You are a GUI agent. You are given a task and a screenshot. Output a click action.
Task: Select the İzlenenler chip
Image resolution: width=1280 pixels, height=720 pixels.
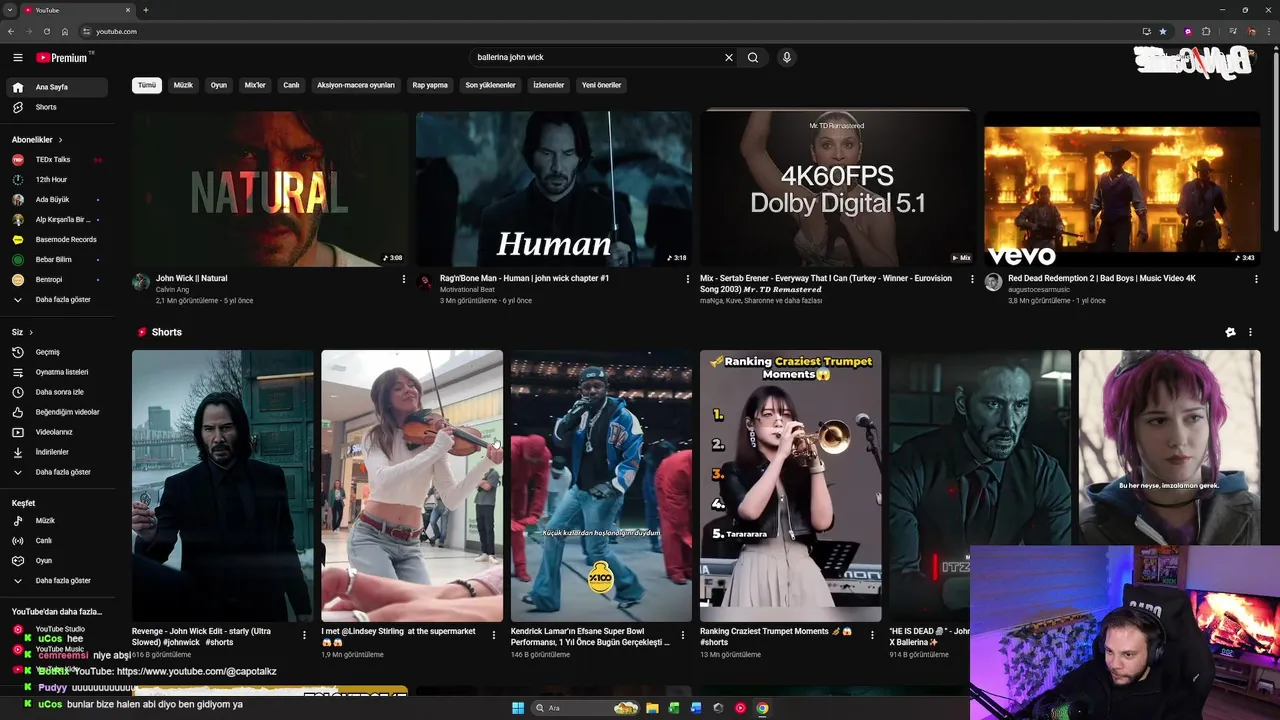tap(548, 85)
